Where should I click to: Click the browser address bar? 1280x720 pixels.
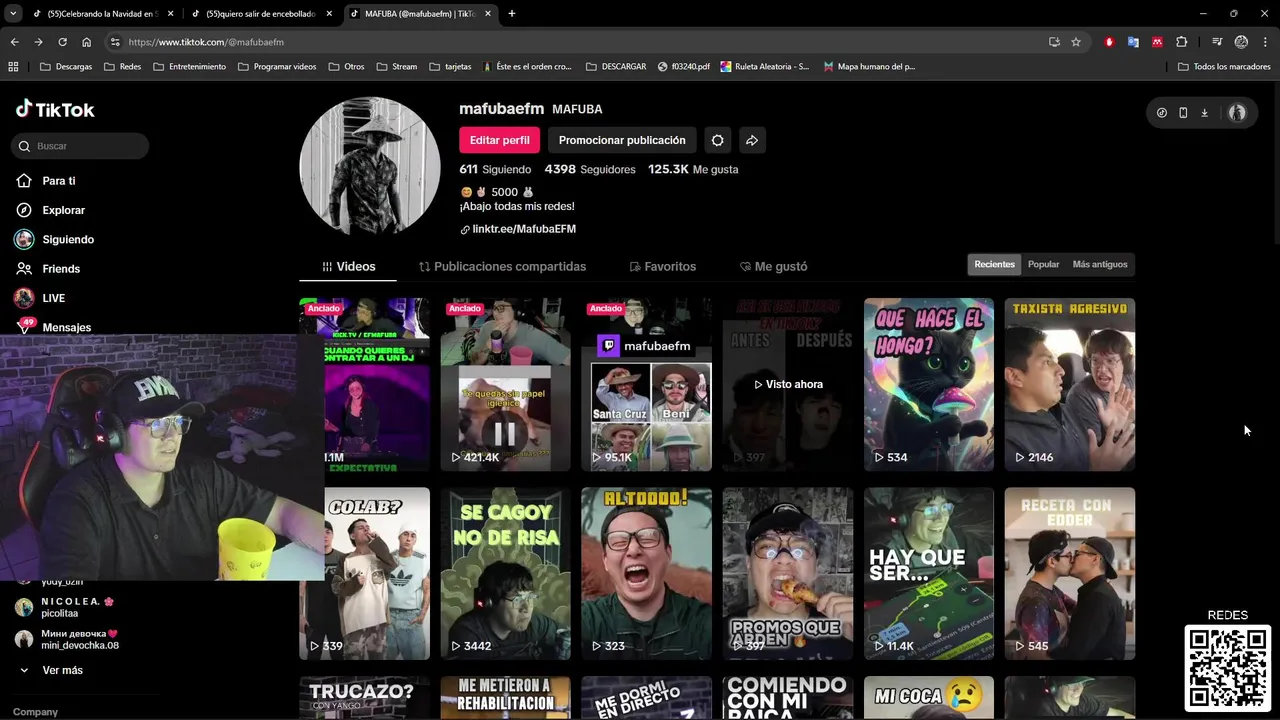pos(580,42)
